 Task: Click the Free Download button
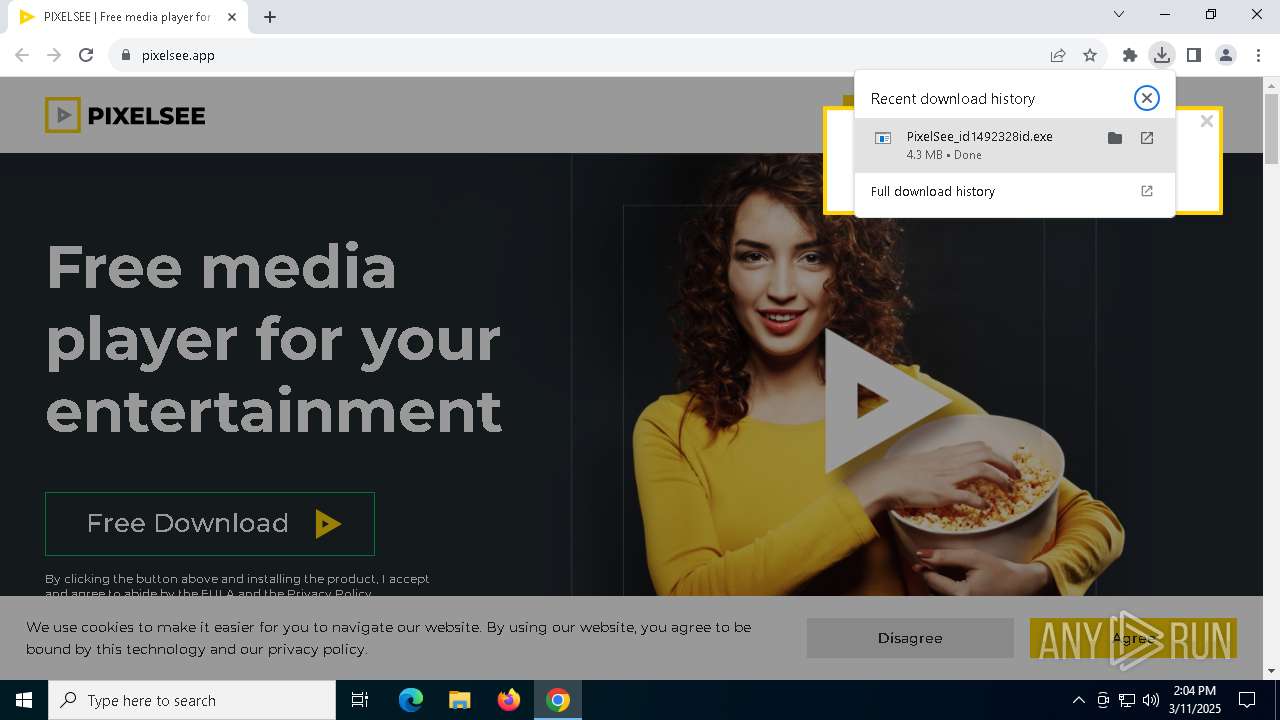[x=210, y=524]
